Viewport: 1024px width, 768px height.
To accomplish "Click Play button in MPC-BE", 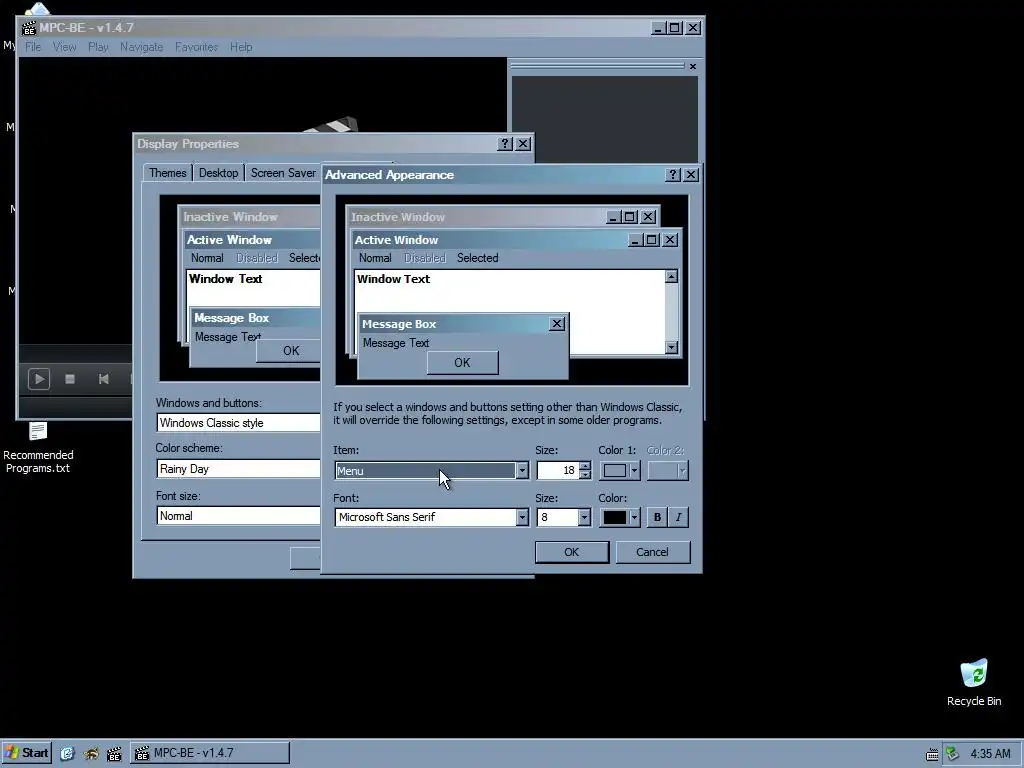I will [x=39, y=379].
